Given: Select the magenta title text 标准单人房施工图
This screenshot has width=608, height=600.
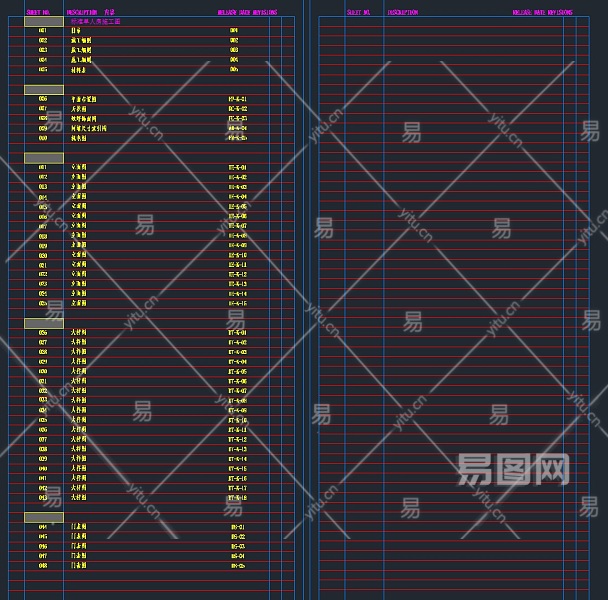Looking at the screenshot, I should pyautogui.click(x=96, y=21).
